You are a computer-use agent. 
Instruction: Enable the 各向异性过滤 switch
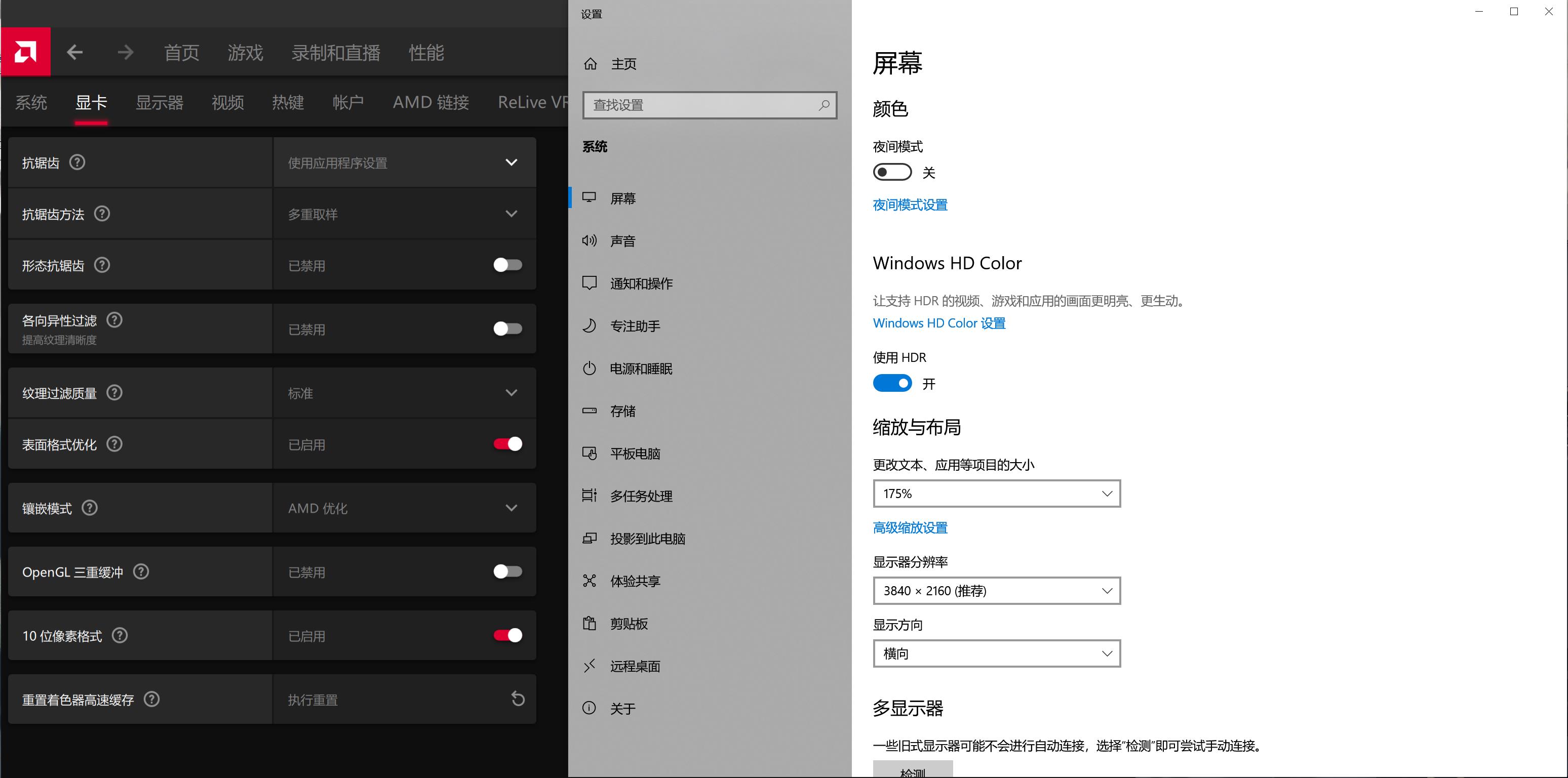pos(507,329)
